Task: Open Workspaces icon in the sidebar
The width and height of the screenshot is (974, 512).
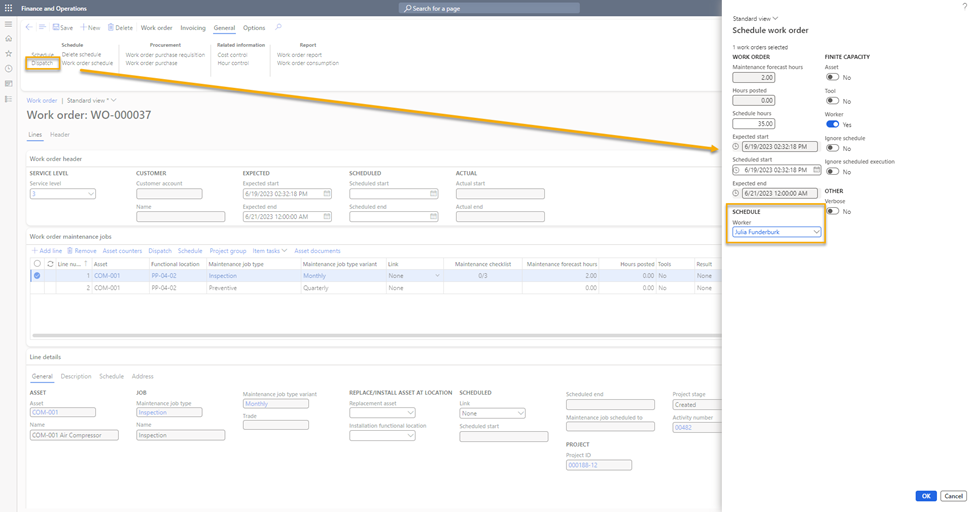Action: 9,83
